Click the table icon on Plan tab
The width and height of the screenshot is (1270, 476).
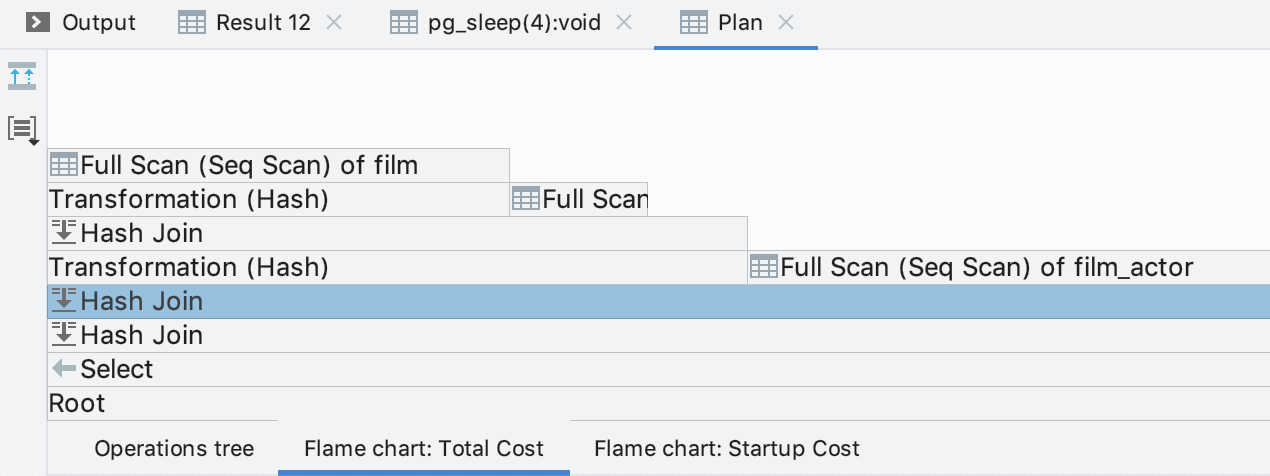click(x=694, y=22)
